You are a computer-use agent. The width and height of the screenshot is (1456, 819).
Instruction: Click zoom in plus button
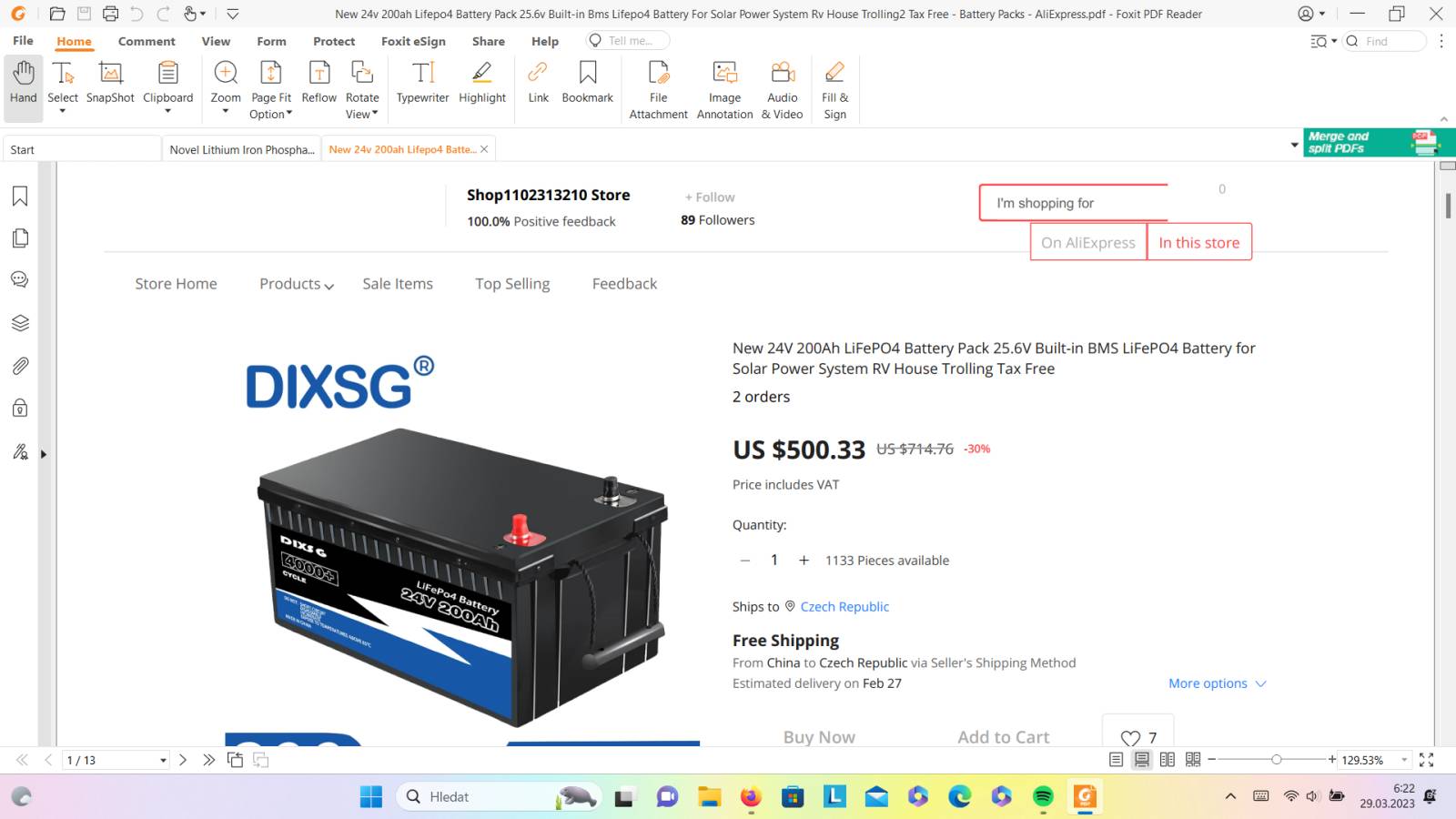point(1332,760)
